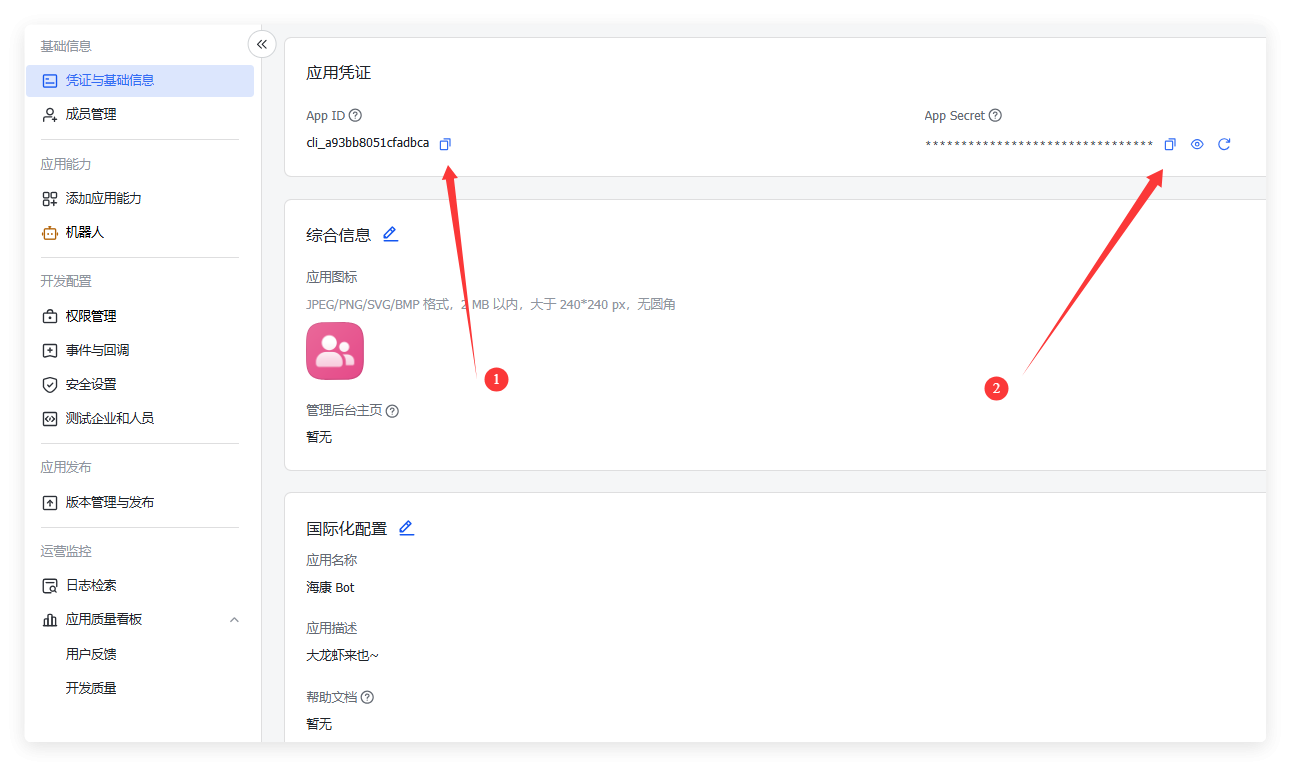Open 添加应用能力 page
Viewport: 1290px width, 766px height.
click(103, 199)
